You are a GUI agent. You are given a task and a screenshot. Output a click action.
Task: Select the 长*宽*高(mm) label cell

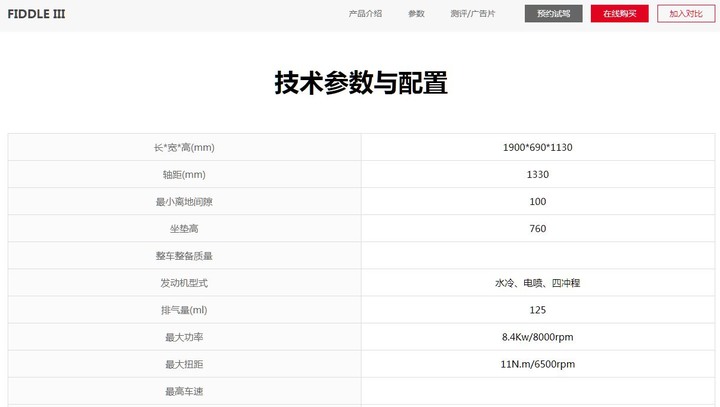pos(184,147)
